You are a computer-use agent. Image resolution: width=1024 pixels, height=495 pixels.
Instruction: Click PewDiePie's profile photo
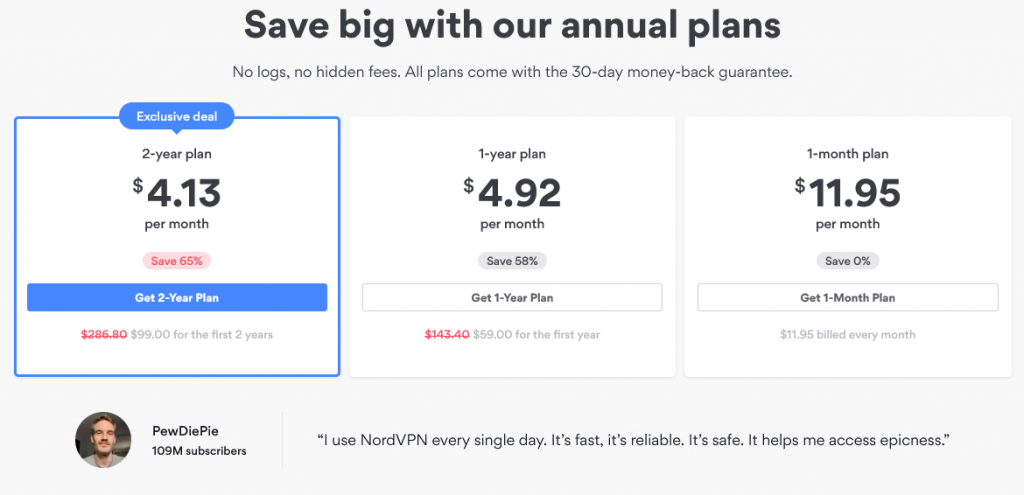pyautogui.click(x=103, y=439)
